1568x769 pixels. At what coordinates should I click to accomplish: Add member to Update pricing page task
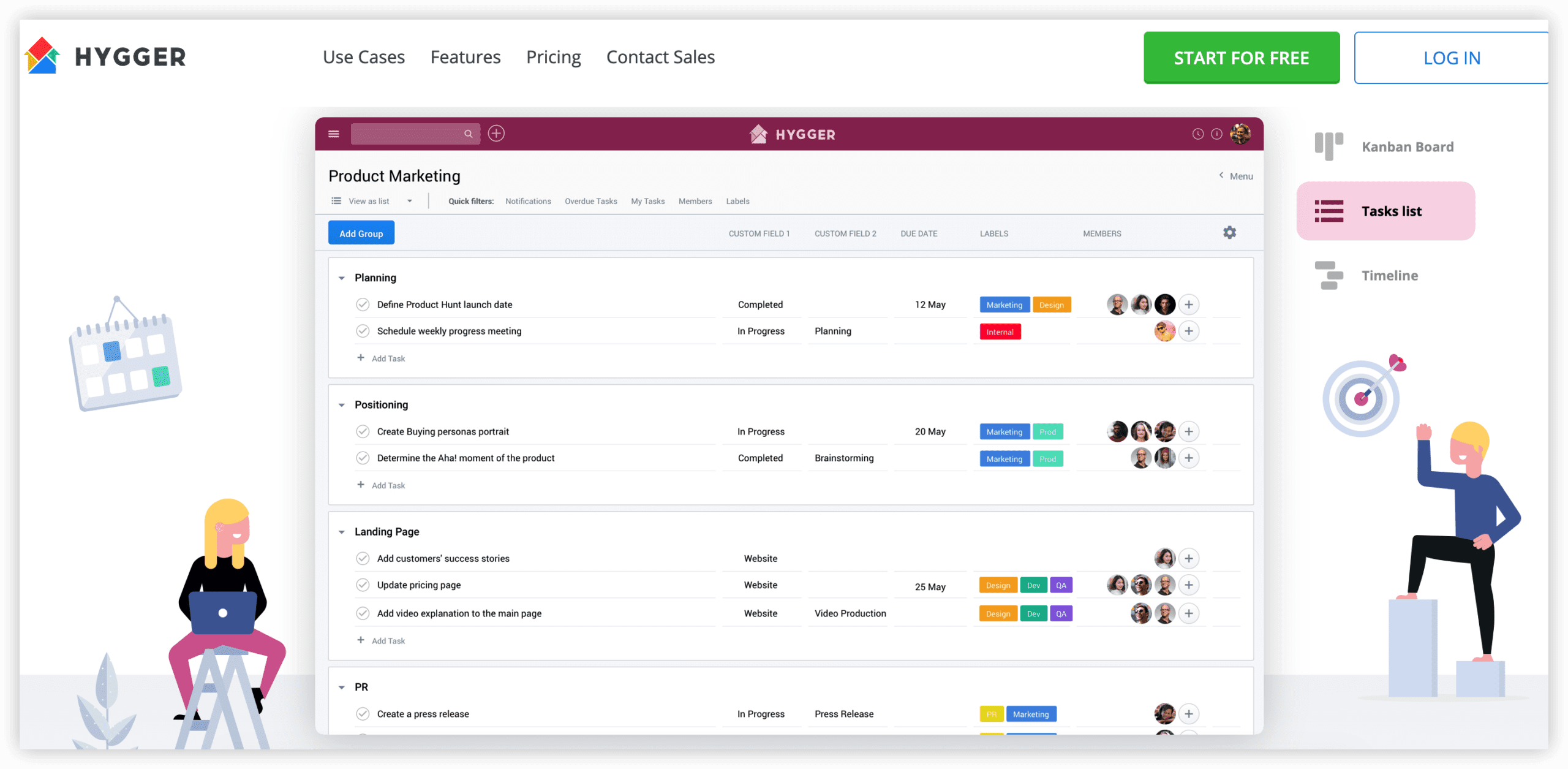coord(1188,585)
